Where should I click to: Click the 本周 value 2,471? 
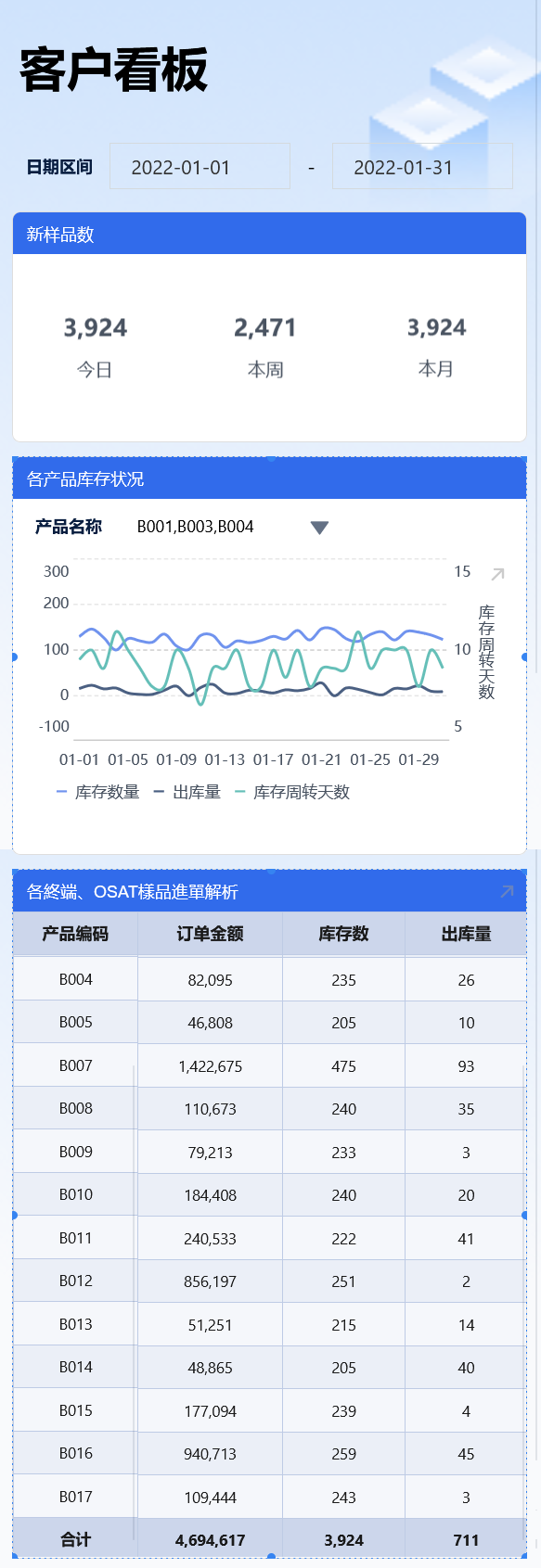(265, 327)
